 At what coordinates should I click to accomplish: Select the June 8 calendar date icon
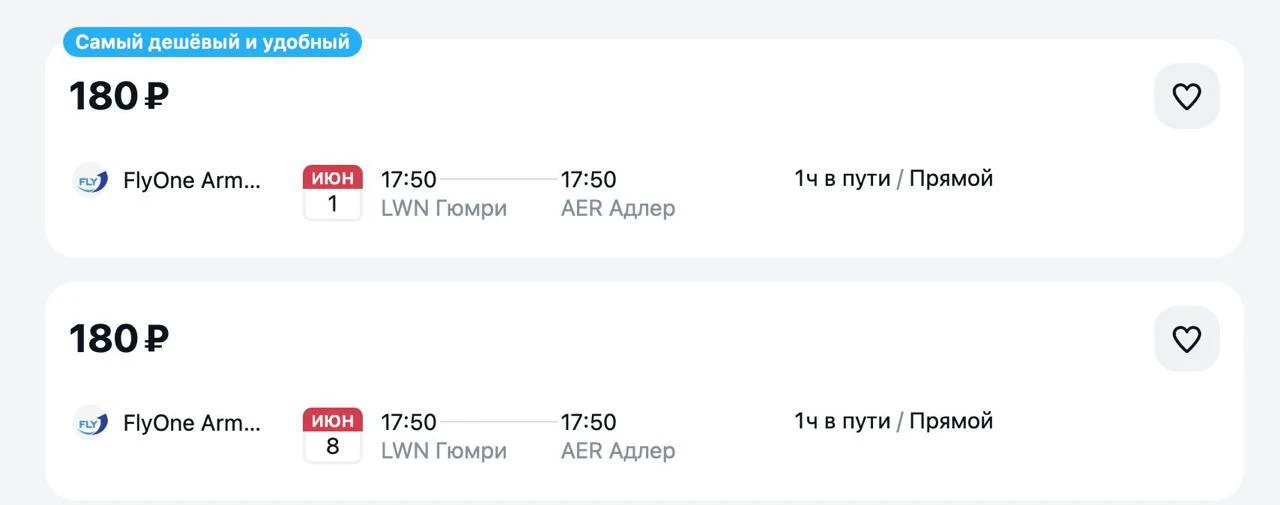[x=332, y=435]
